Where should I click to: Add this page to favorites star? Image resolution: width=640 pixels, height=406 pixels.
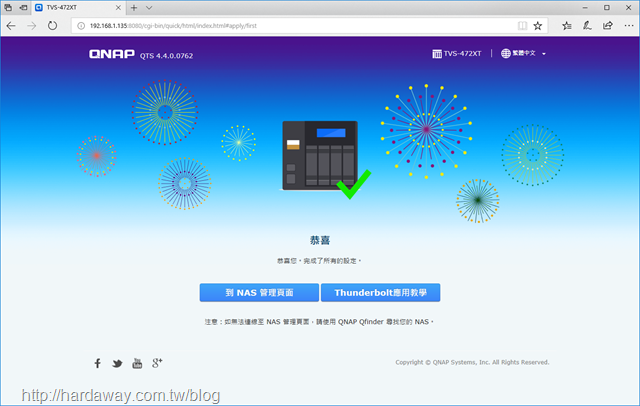tap(538, 26)
